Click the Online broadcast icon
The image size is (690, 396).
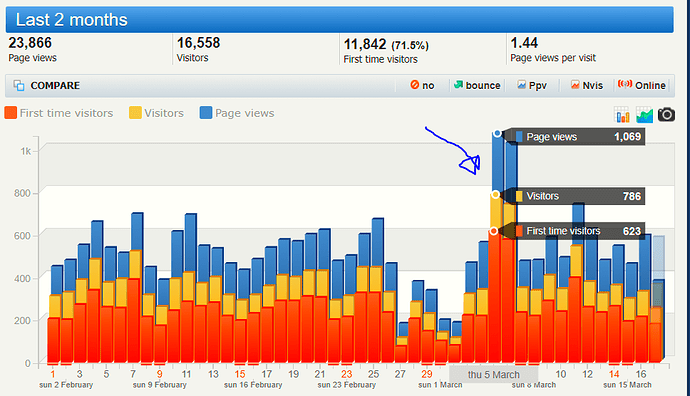pyautogui.click(x=625, y=84)
